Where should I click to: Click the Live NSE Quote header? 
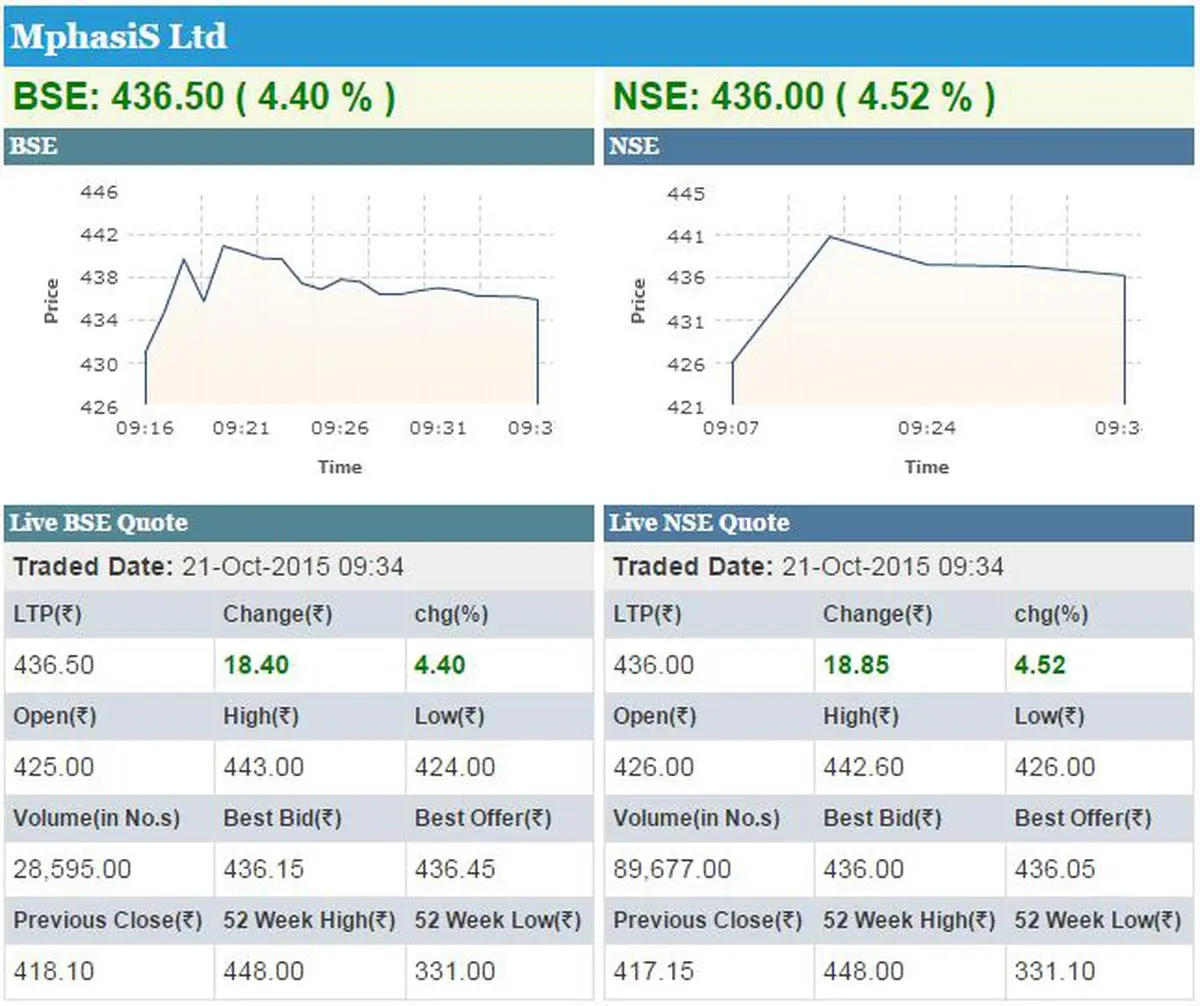click(899, 523)
